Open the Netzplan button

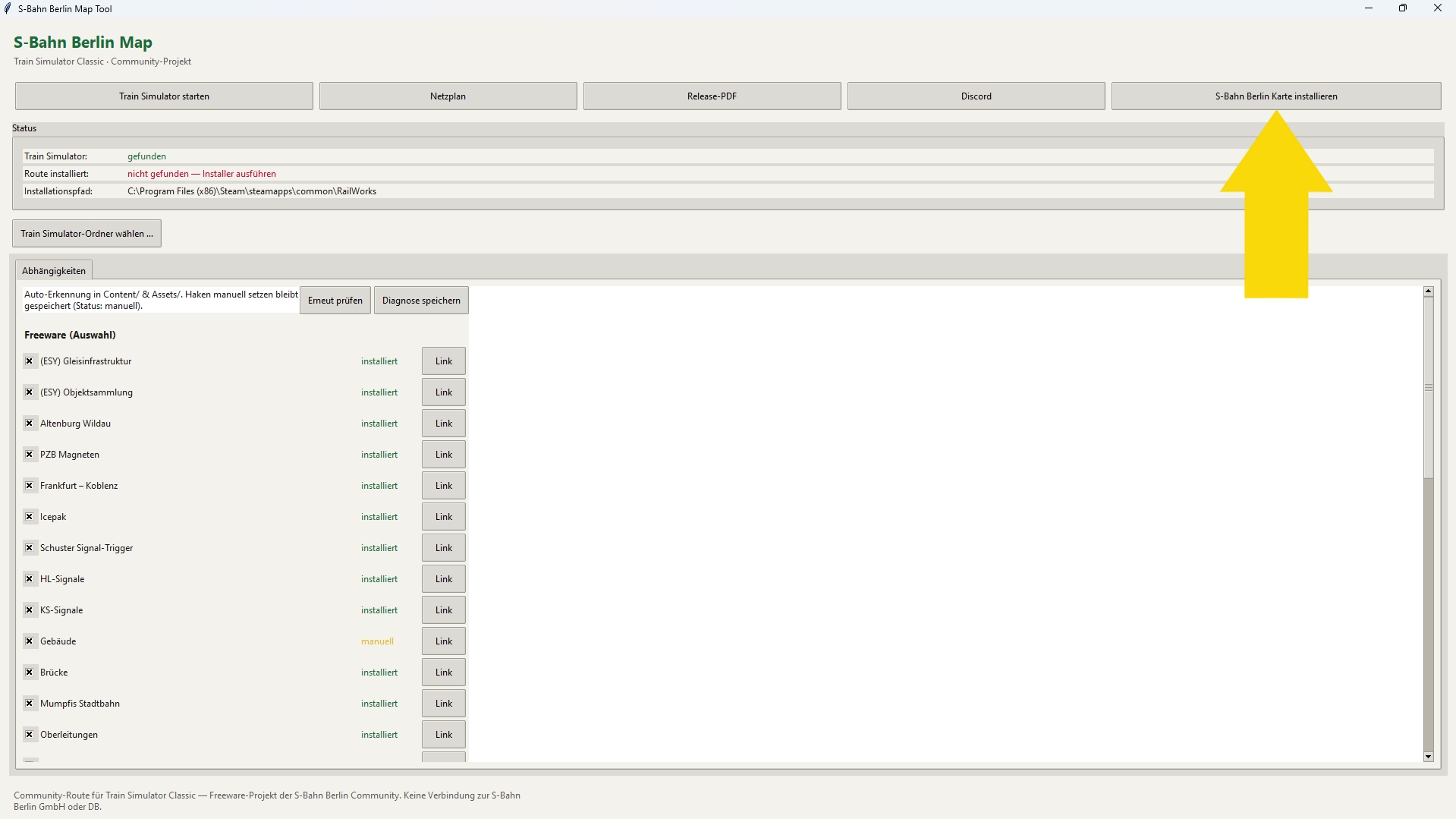click(448, 96)
